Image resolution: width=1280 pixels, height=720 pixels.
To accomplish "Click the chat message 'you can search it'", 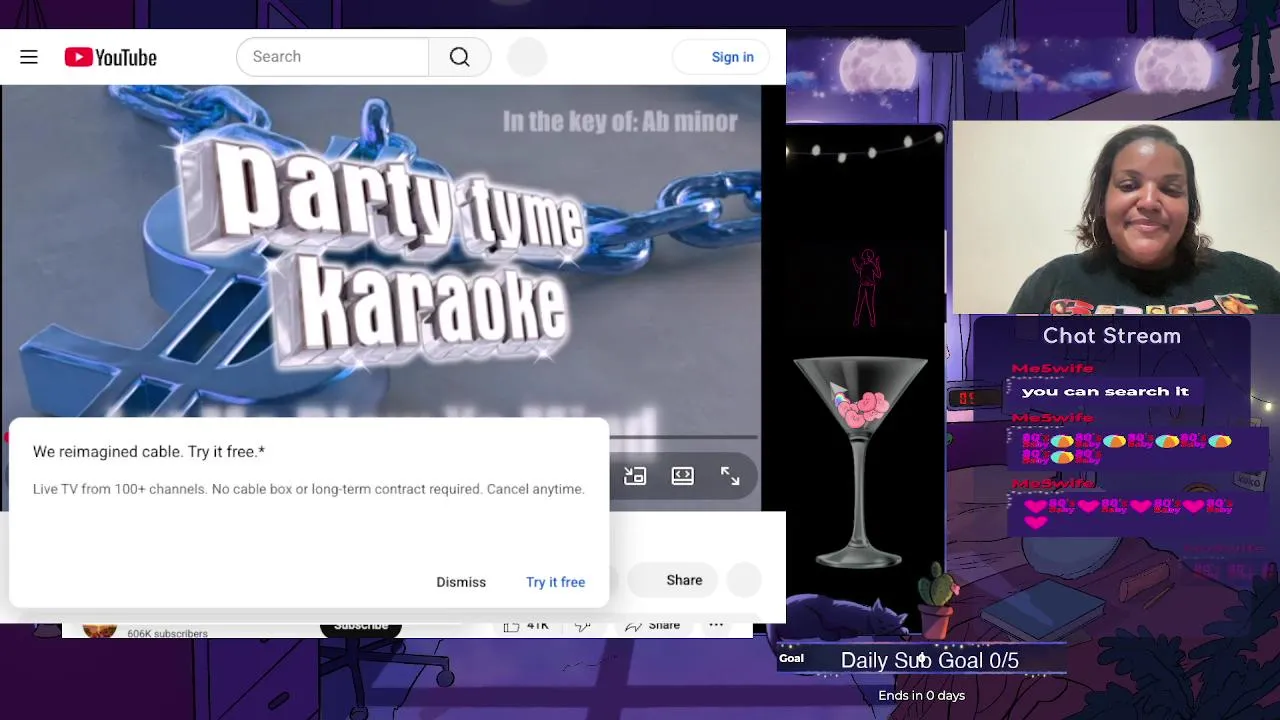I will point(1105,392).
